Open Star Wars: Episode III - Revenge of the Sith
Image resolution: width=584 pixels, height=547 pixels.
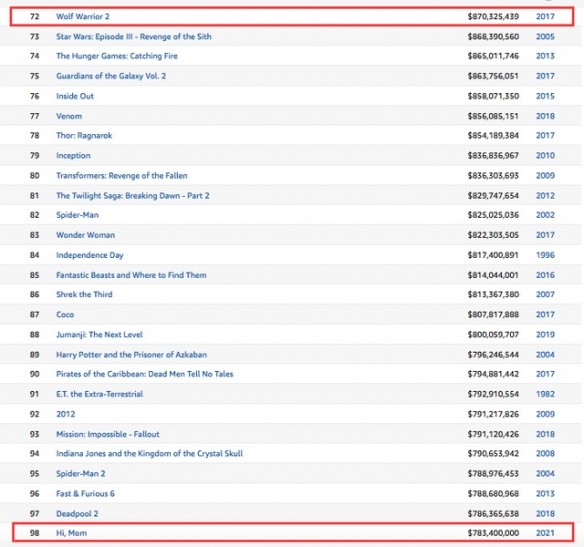(134, 36)
